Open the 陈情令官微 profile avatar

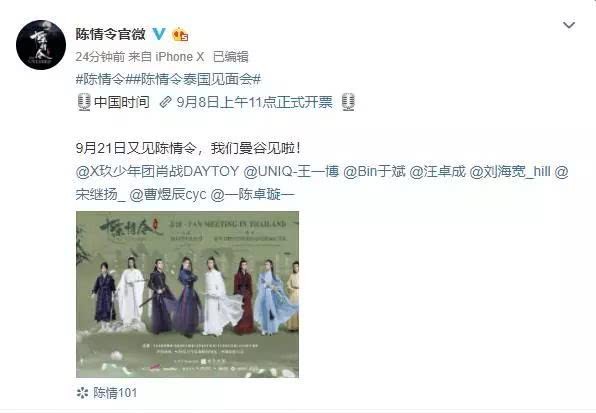point(41,45)
